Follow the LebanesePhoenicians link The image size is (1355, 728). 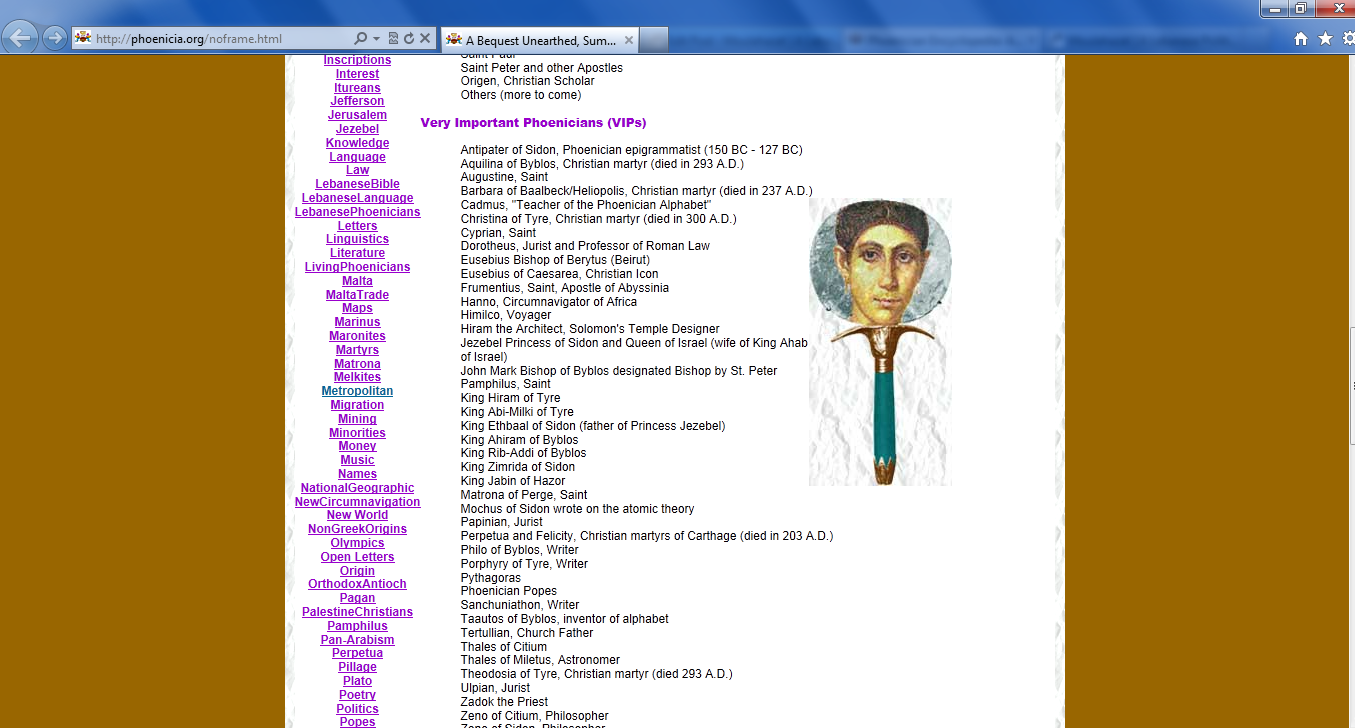pos(357,212)
